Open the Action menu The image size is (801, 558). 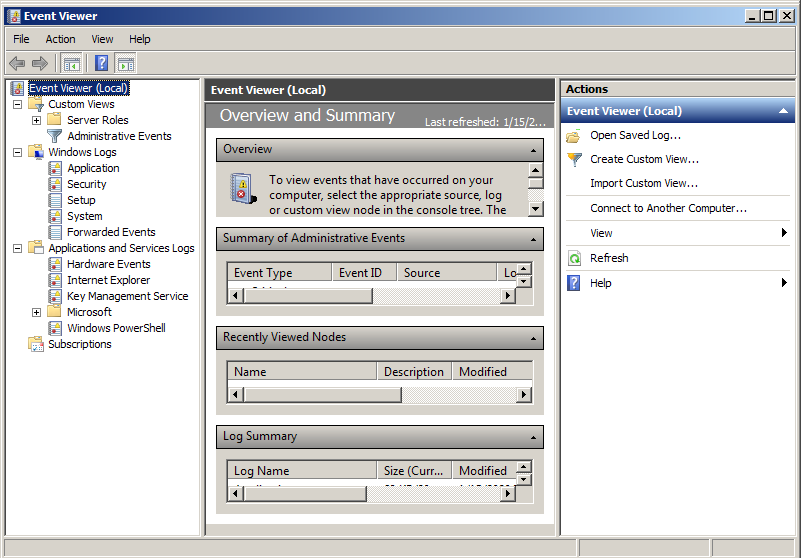click(60, 39)
